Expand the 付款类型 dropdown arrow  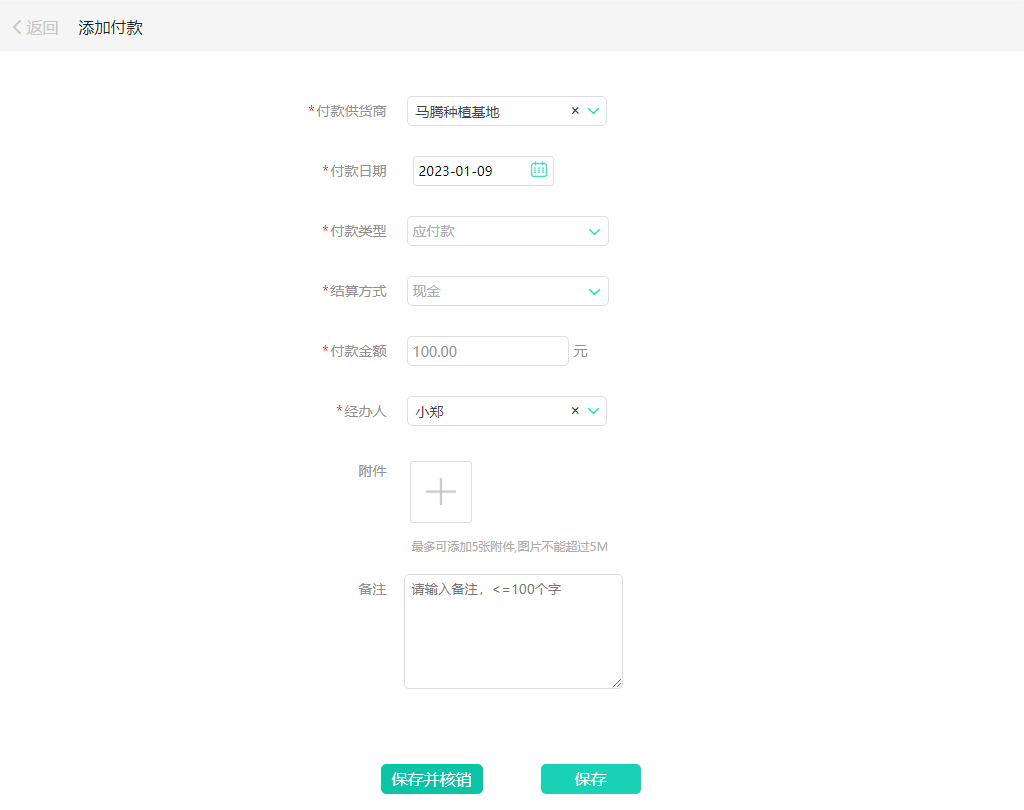tap(594, 232)
